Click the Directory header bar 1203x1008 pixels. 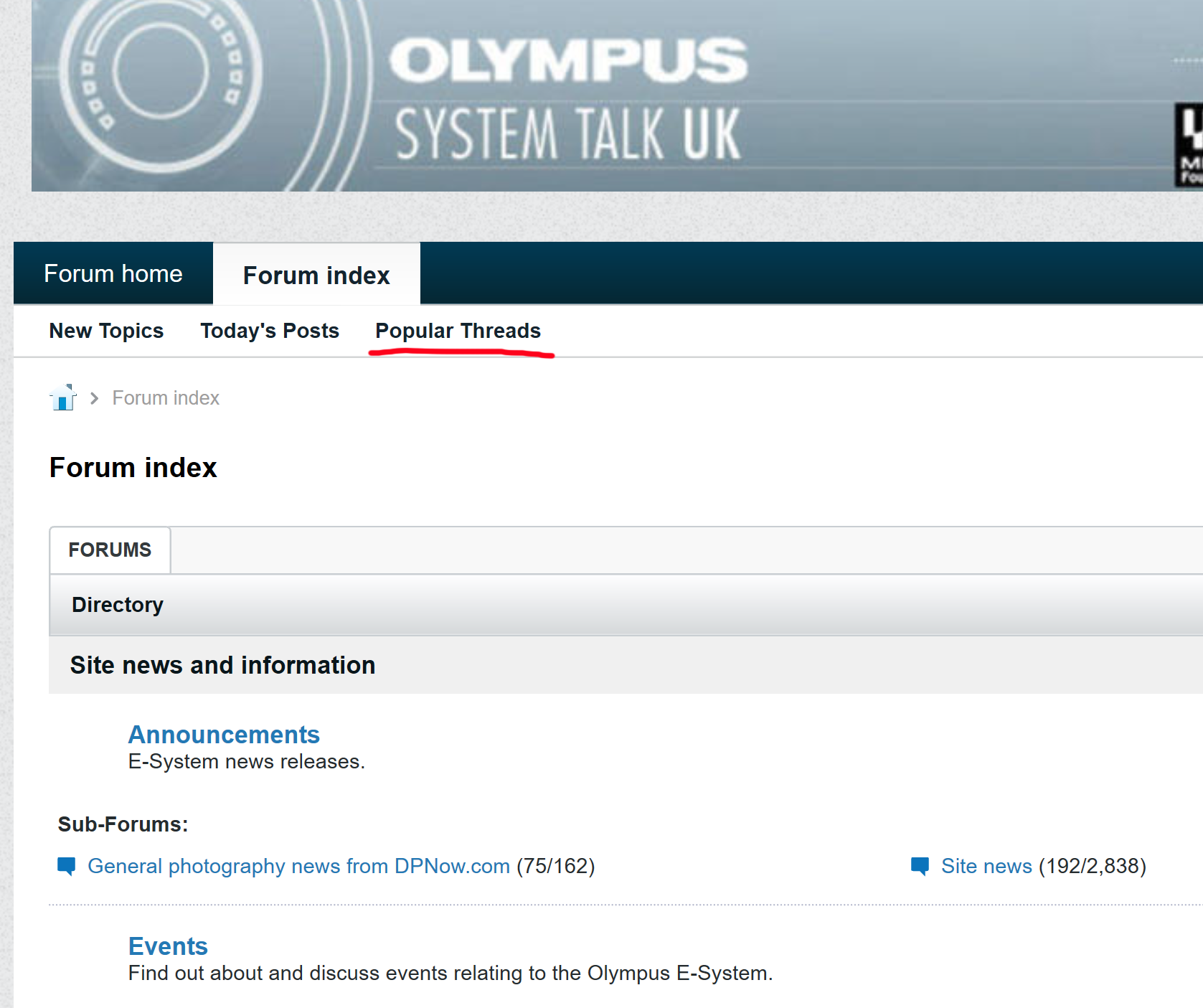[x=118, y=605]
